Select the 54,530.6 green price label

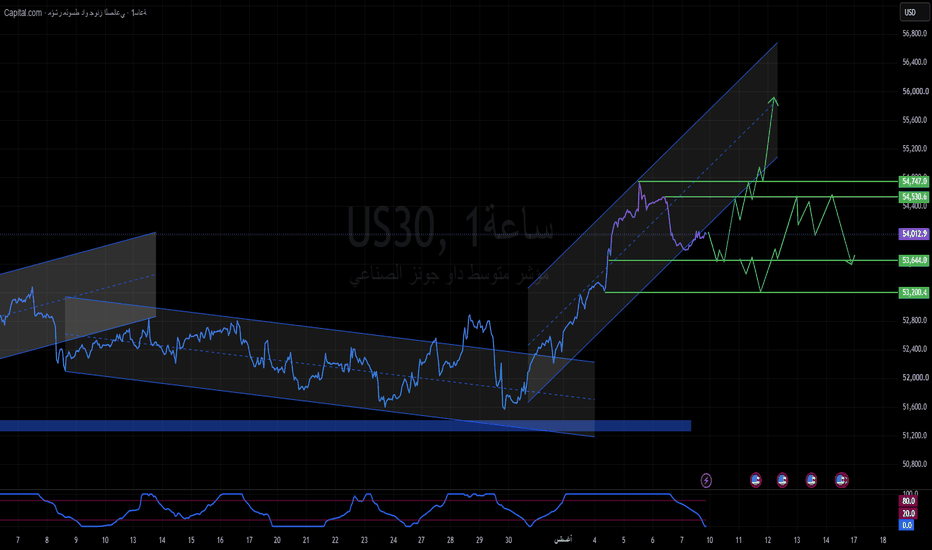(914, 197)
